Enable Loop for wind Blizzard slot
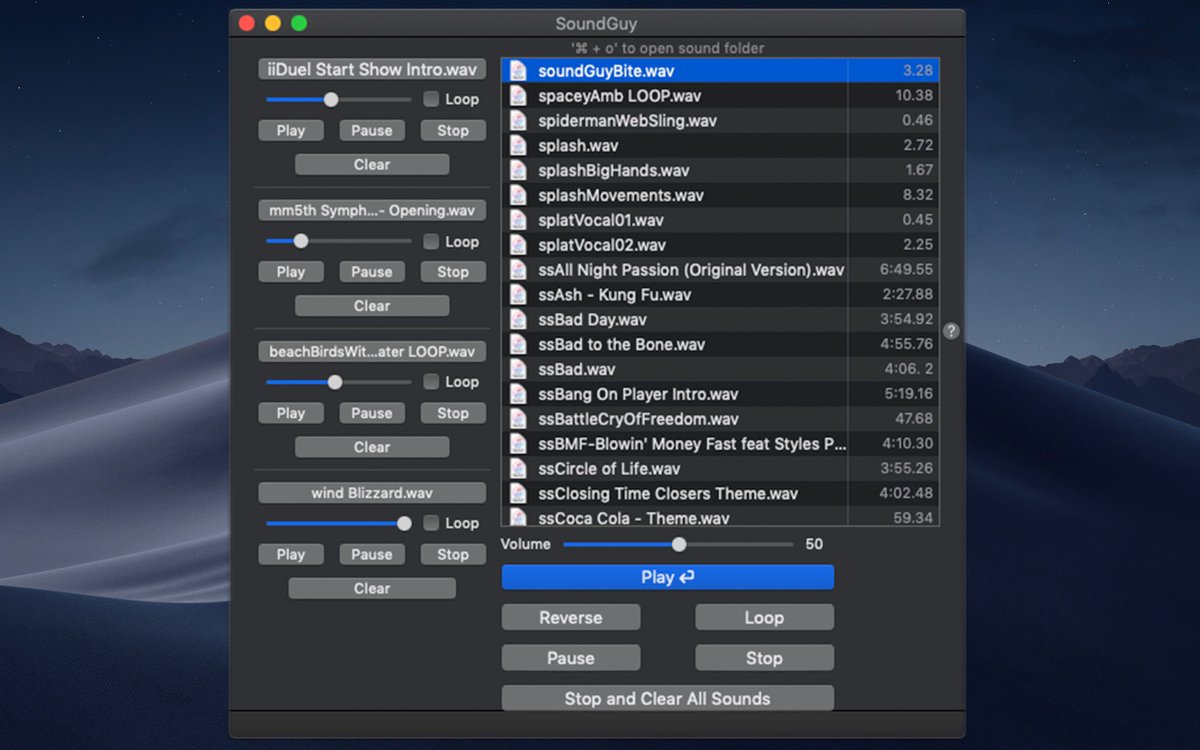1200x750 pixels. click(x=431, y=523)
